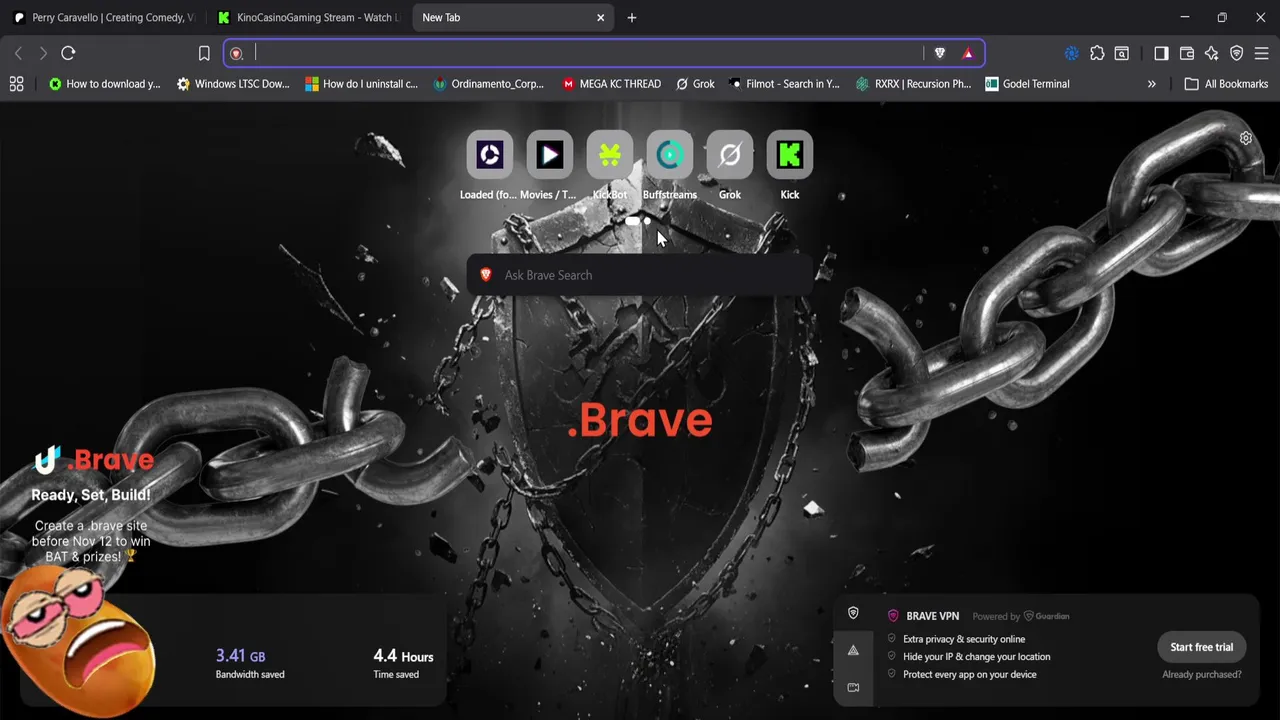
Task: Toggle the sidebar panel icon
Action: click(x=1161, y=53)
